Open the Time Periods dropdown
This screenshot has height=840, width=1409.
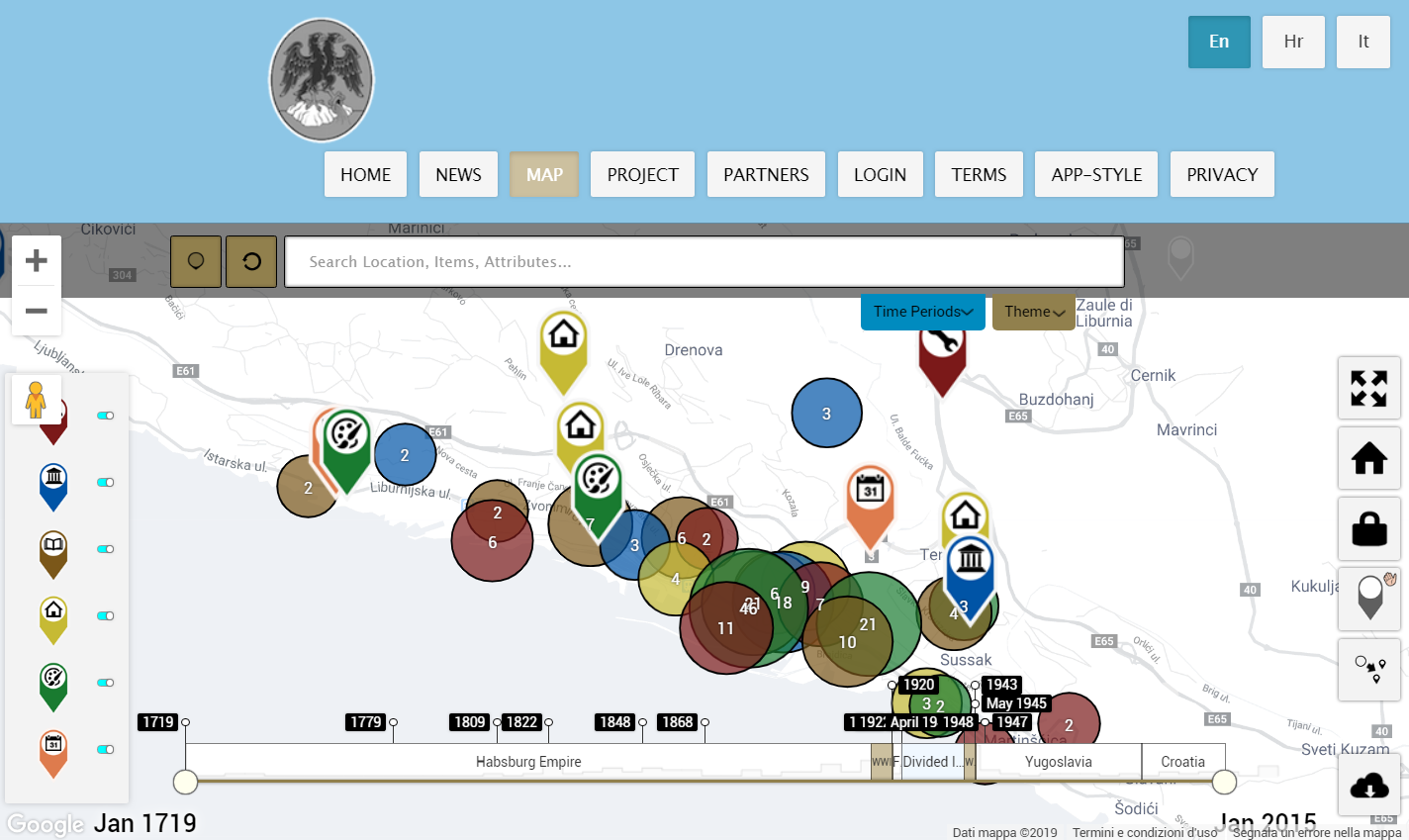pos(922,312)
